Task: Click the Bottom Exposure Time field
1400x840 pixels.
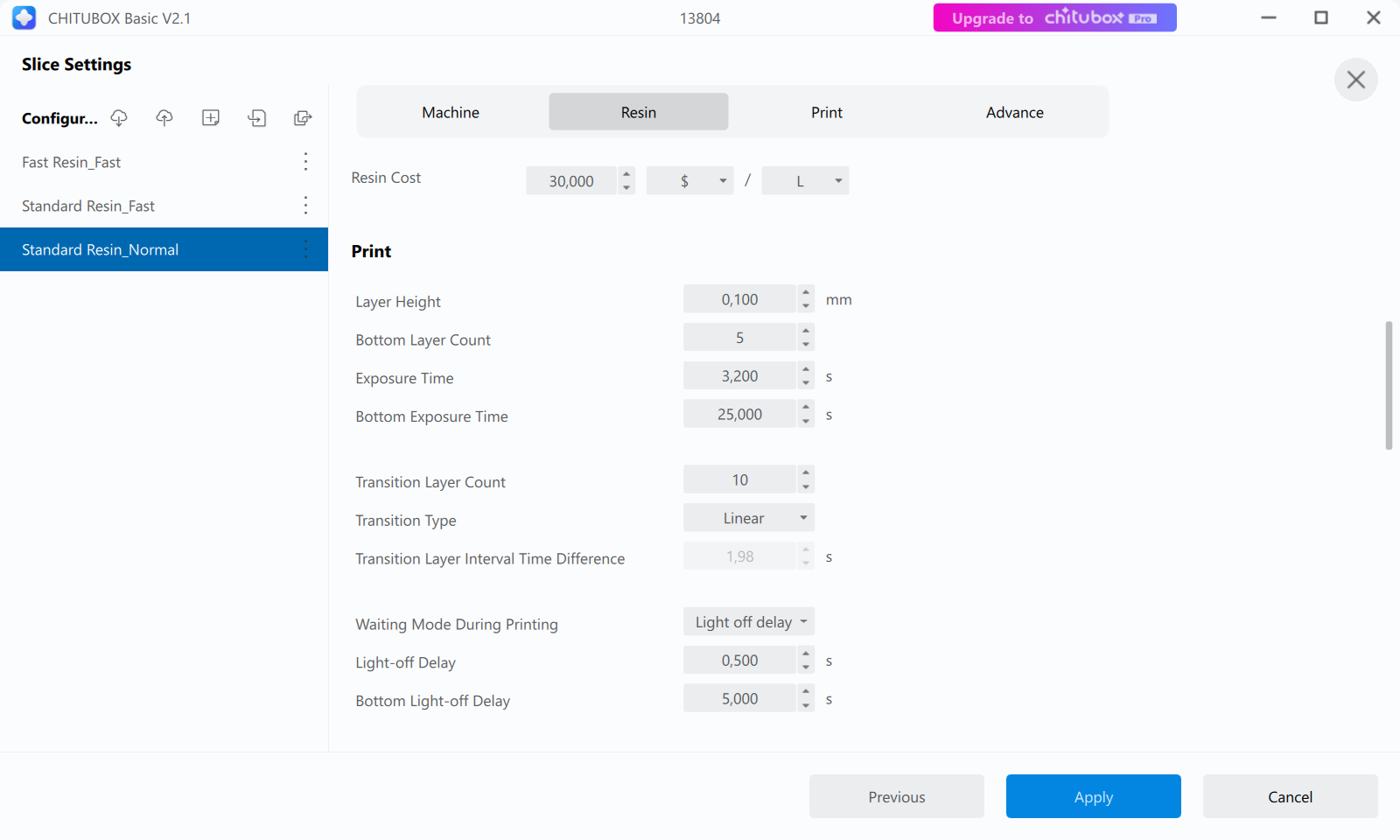Action: [740, 415]
